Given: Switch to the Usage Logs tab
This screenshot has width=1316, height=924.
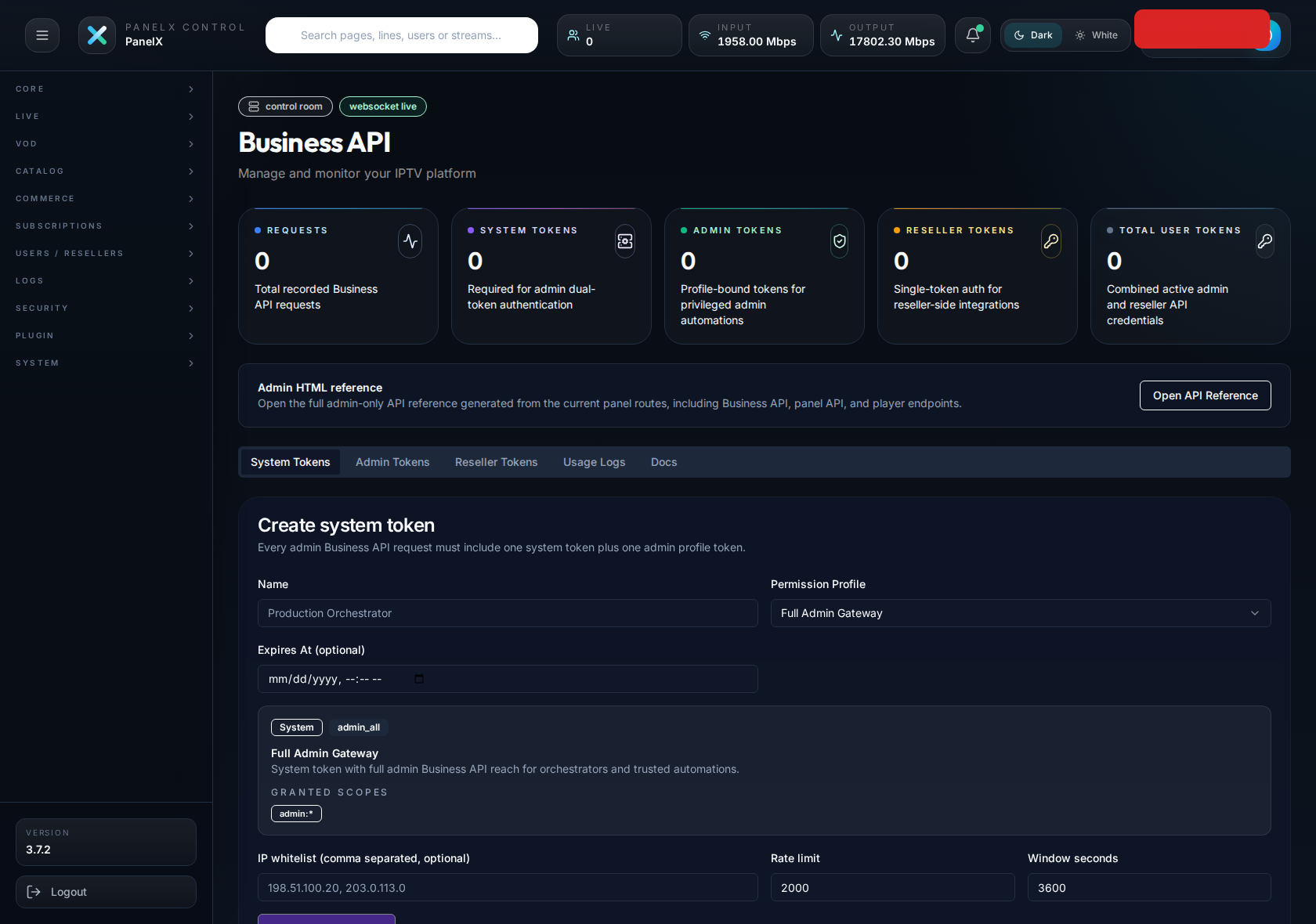Looking at the screenshot, I should coord(594,462).
